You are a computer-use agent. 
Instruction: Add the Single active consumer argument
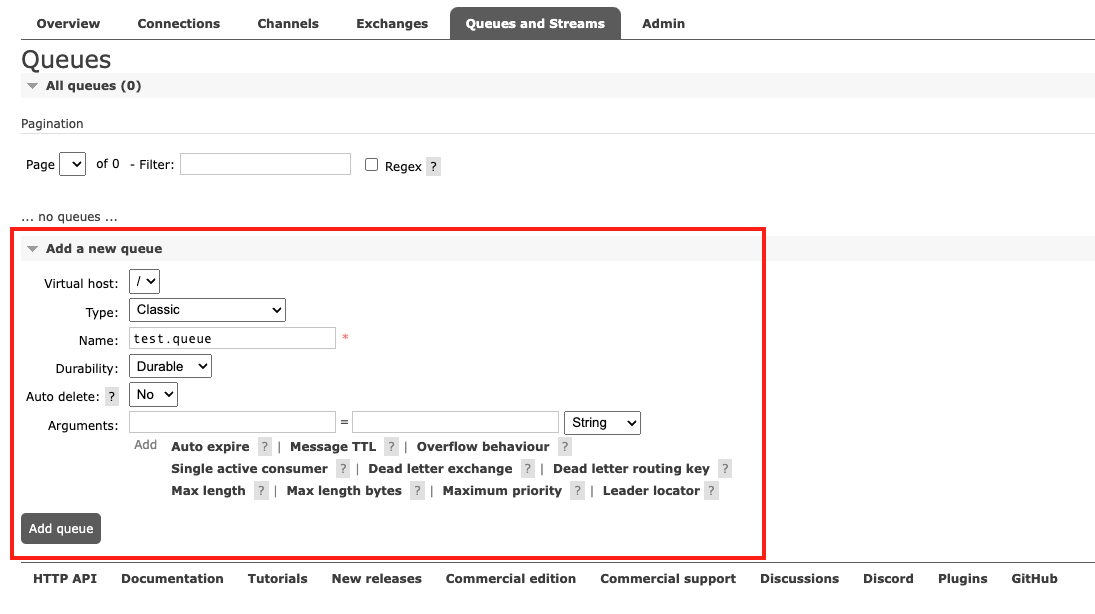point(249,469)
